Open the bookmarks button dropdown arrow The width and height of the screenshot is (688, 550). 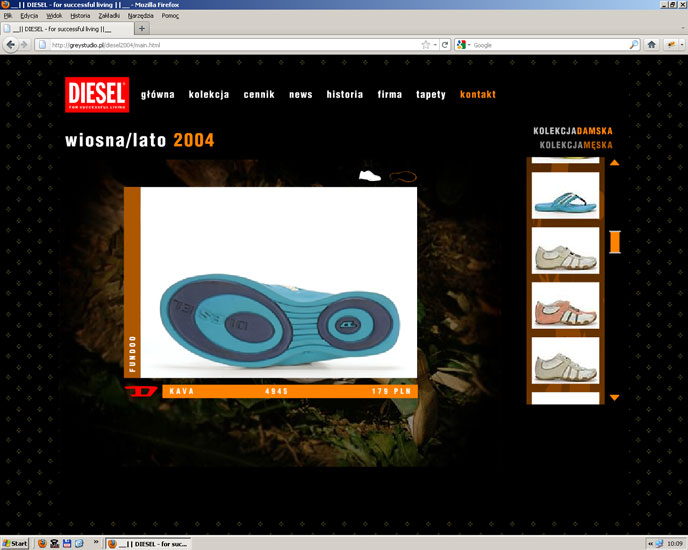point(682,45)
